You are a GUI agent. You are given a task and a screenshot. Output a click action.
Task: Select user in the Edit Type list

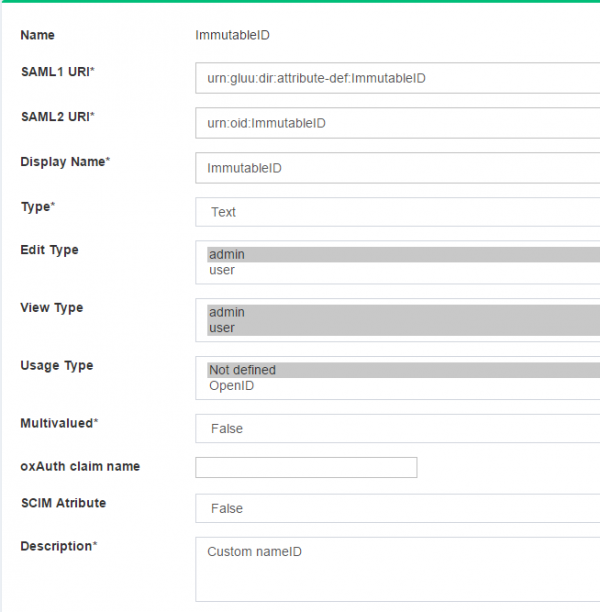tap(222, 270)
